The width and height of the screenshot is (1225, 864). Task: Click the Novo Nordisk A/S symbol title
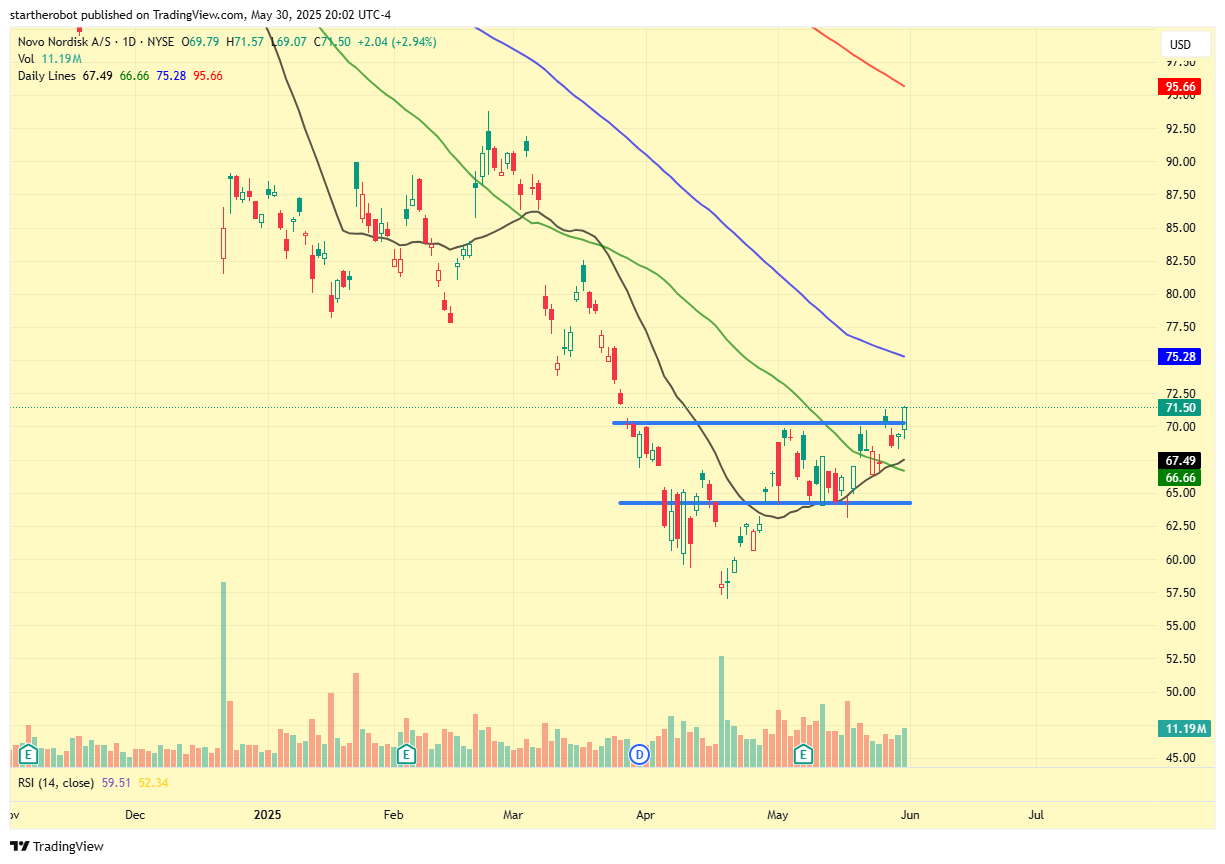(x=63, y=41)
